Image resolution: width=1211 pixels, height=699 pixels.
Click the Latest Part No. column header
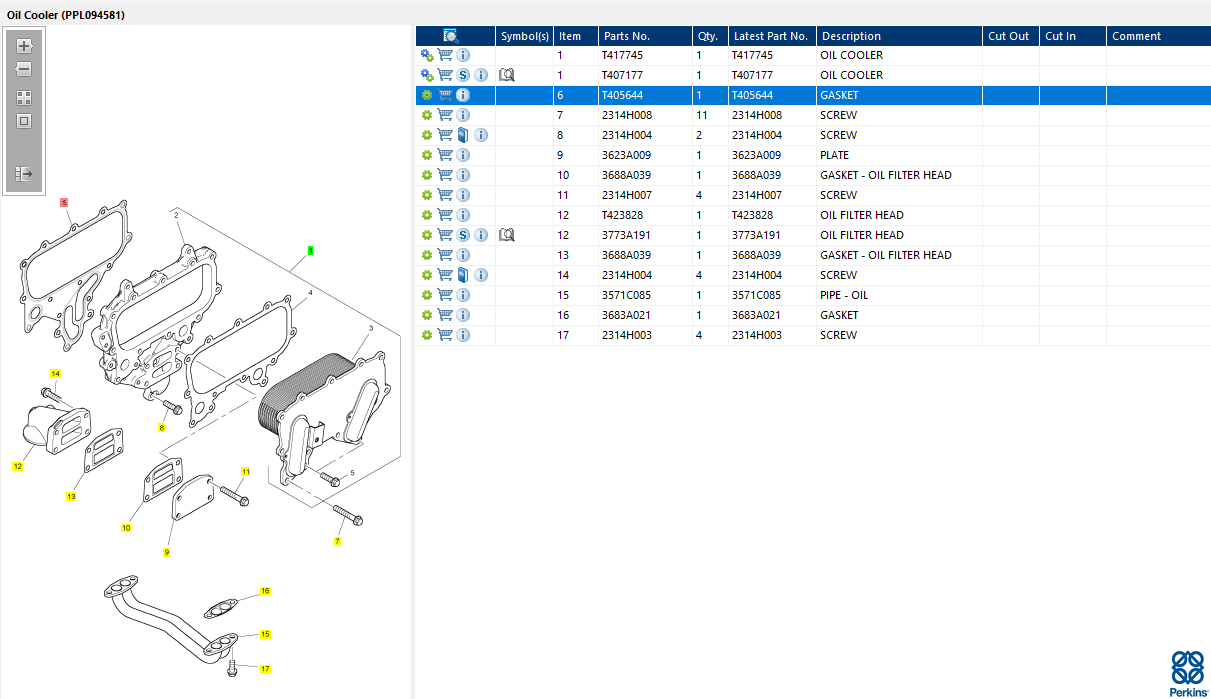click(770, 36)
